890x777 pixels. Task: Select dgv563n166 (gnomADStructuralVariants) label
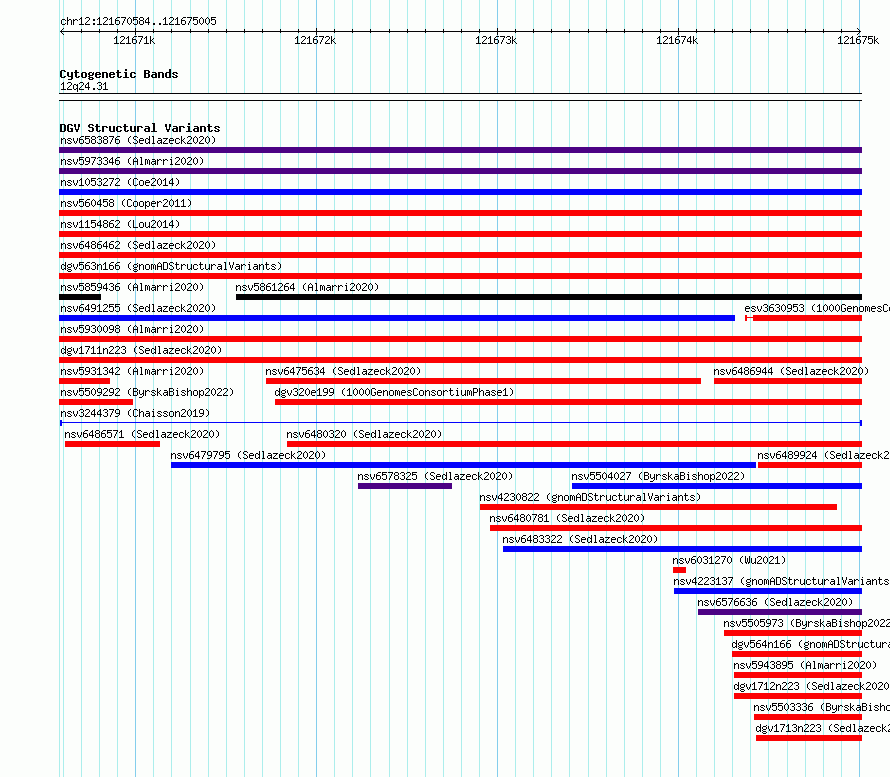171,266
